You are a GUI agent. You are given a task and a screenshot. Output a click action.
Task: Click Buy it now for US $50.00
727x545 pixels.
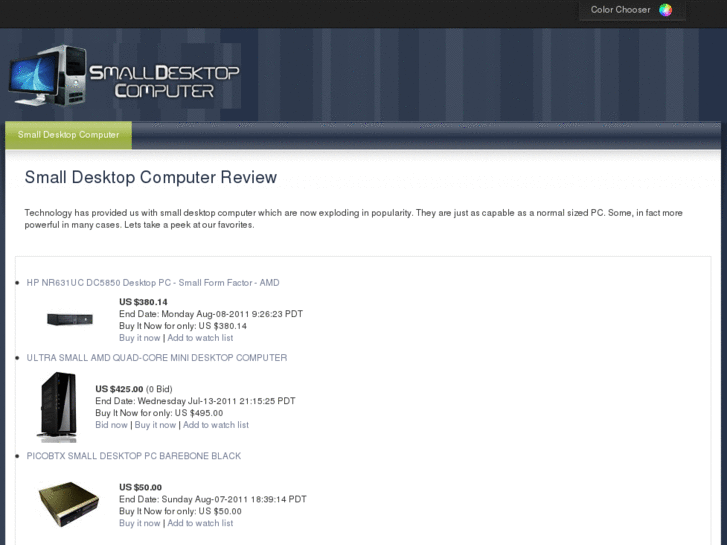(140, 523)
